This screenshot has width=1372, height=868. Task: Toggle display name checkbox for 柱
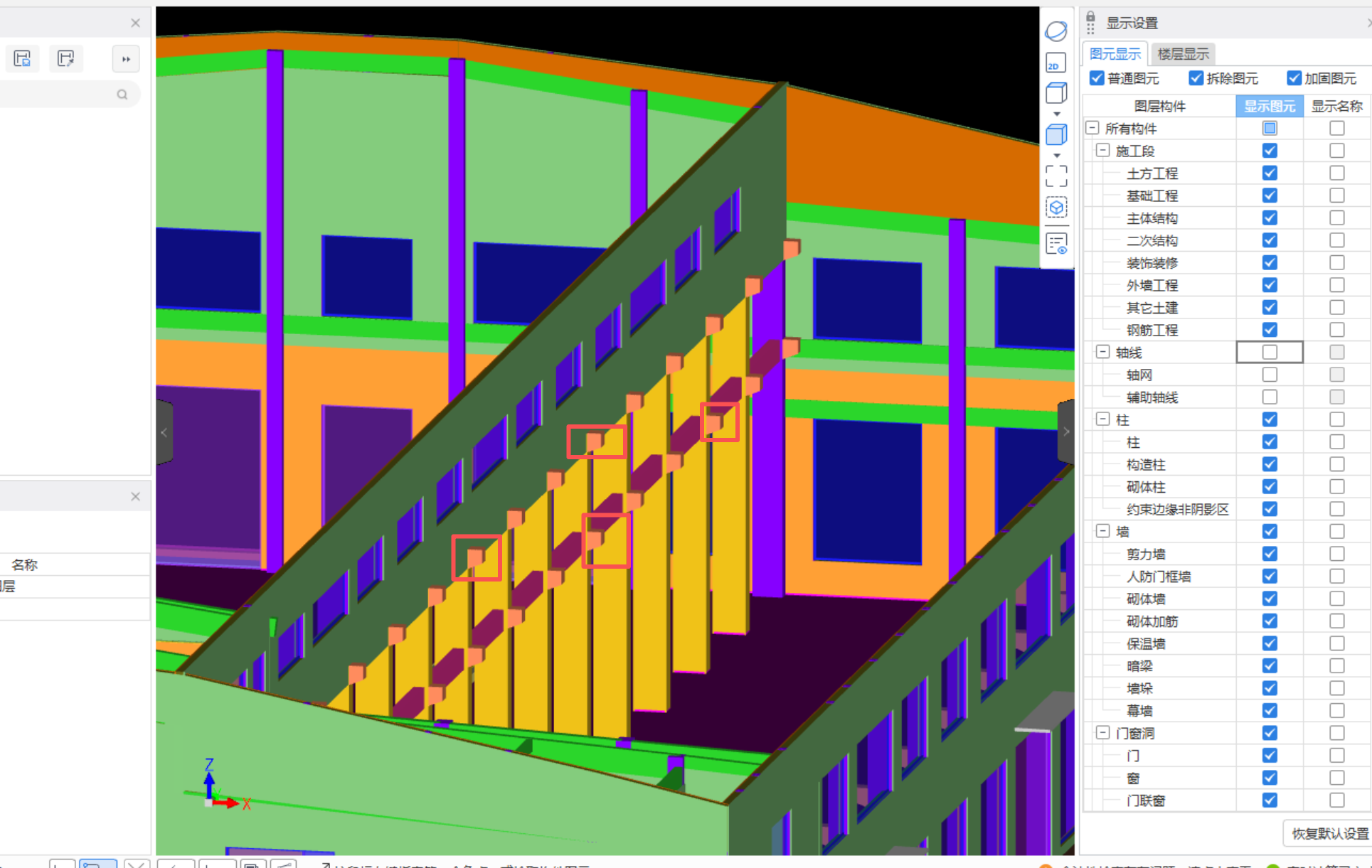pyautogui.click(x=1336, y=419)
